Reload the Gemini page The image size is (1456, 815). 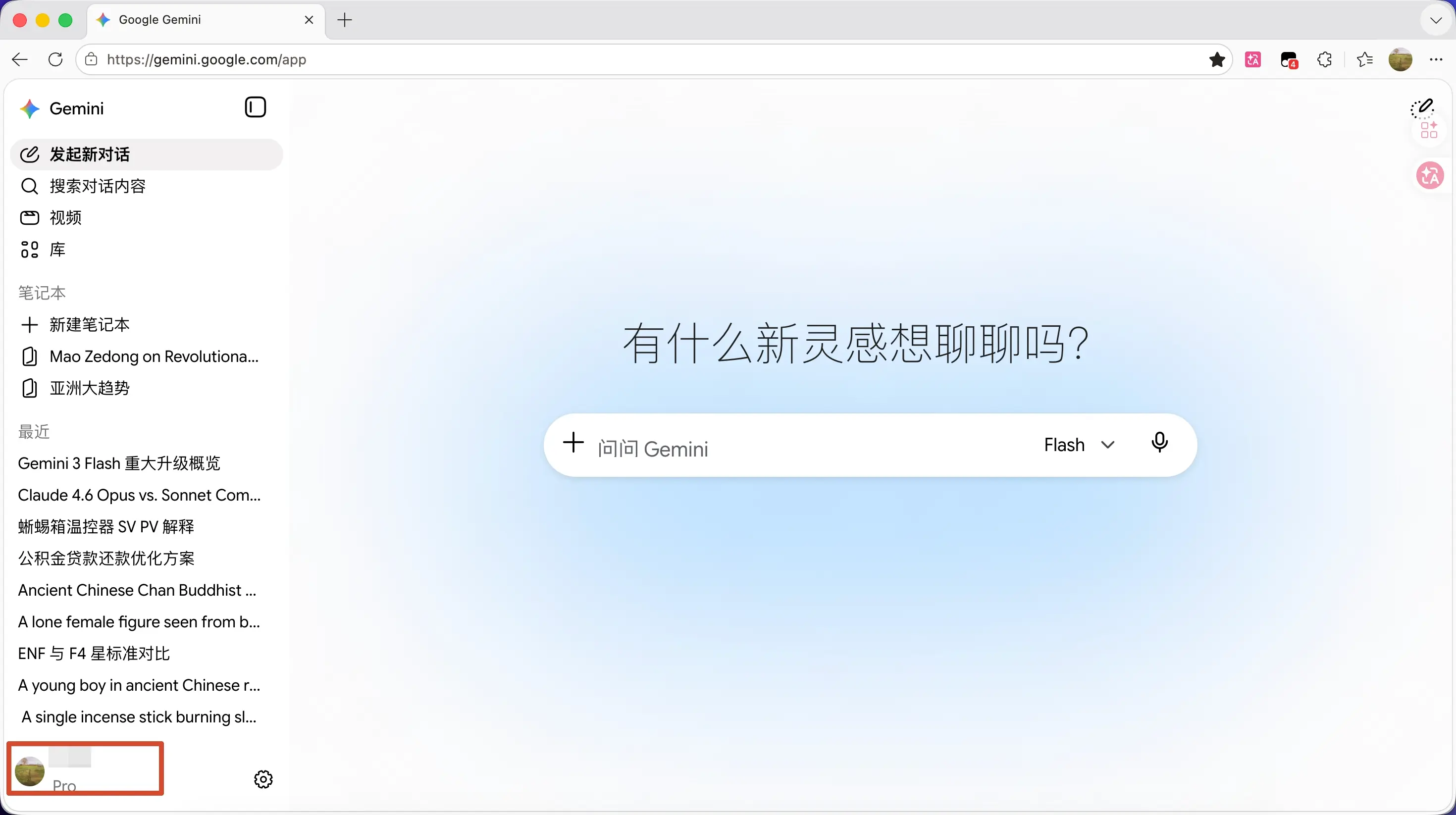(55, 59)
